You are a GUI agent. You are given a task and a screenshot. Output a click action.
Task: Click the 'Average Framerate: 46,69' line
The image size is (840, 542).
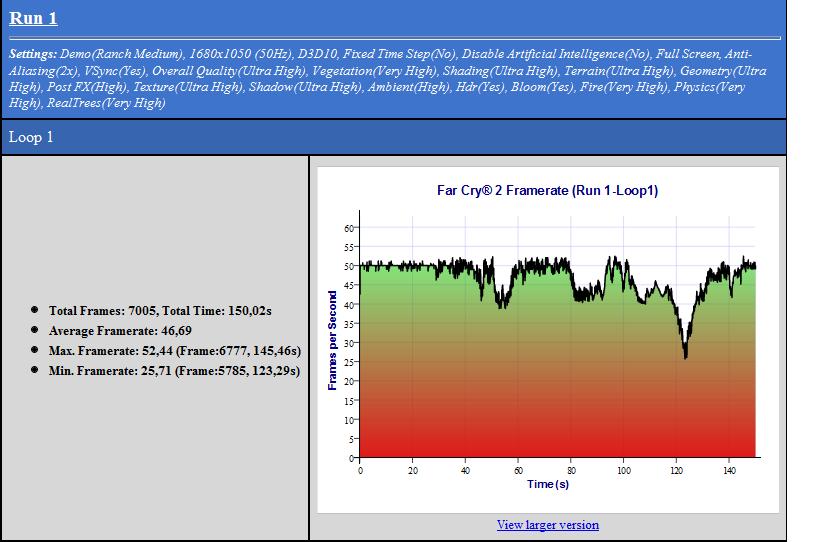[120, 331]
